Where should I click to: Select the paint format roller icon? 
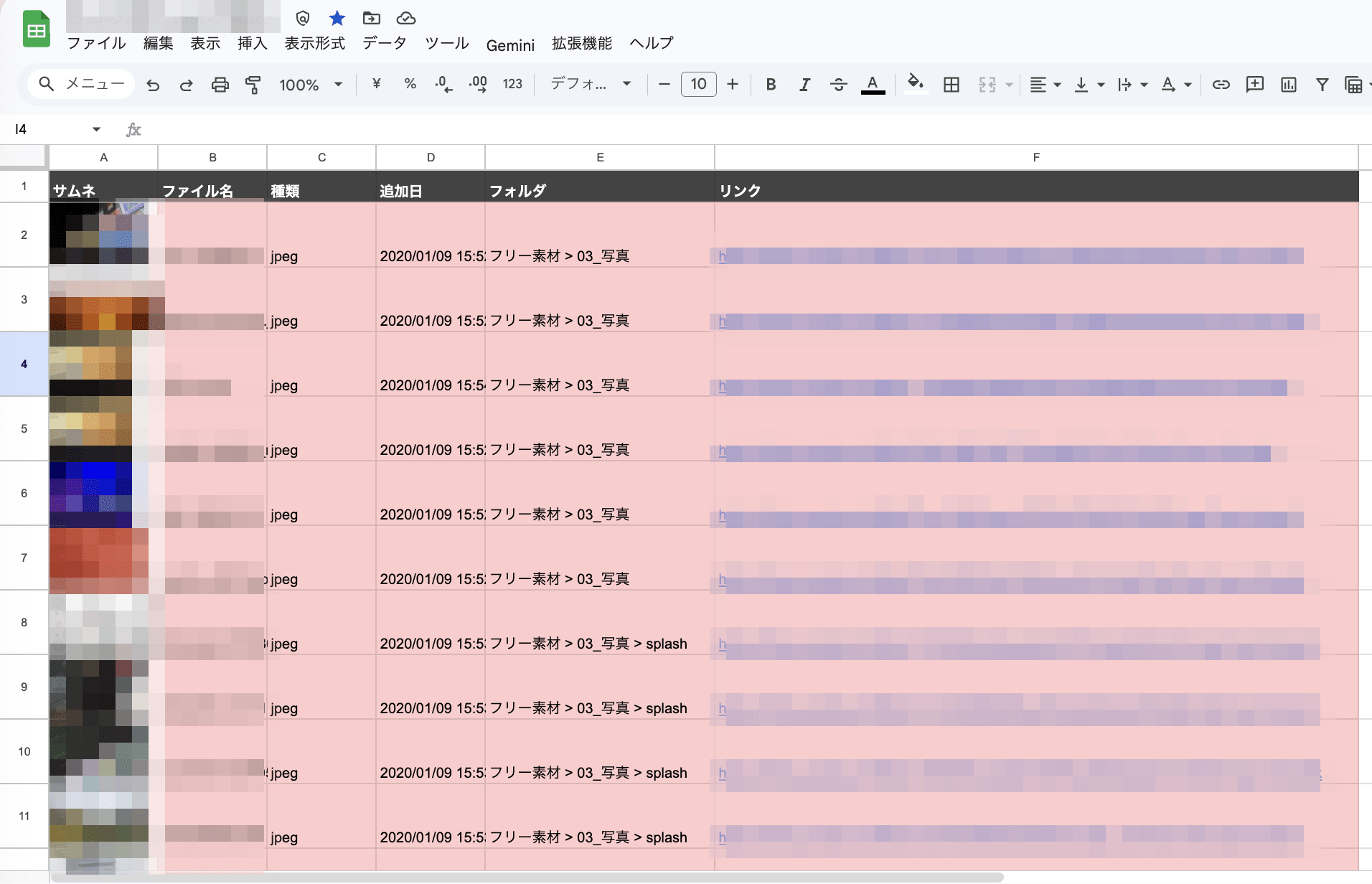pos(253,85)
